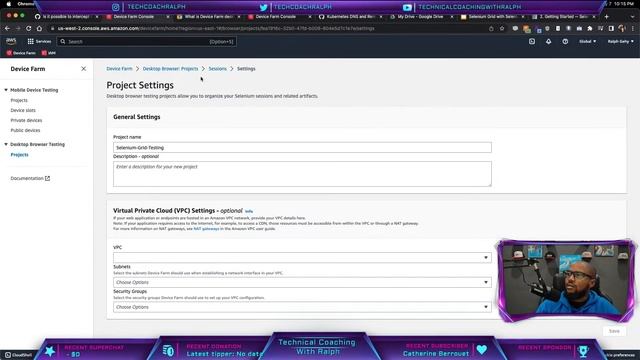Click the Desktop Browser Projects breadcrumb
The image size is (640, 360).
point(170,69)
